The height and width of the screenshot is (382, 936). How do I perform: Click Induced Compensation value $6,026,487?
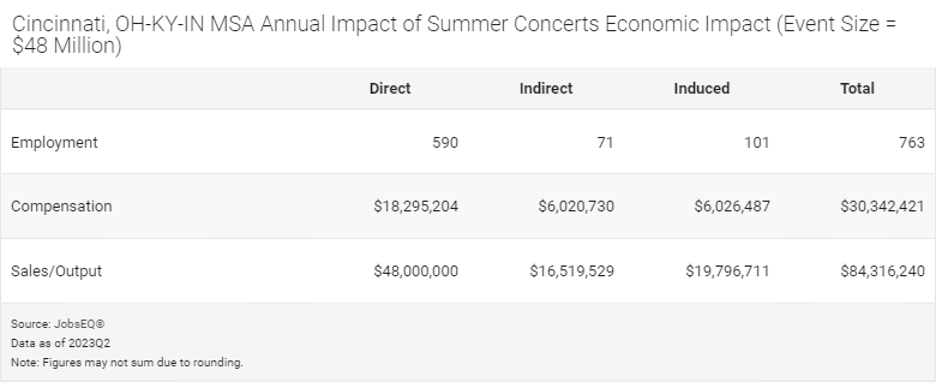(732, 207)
